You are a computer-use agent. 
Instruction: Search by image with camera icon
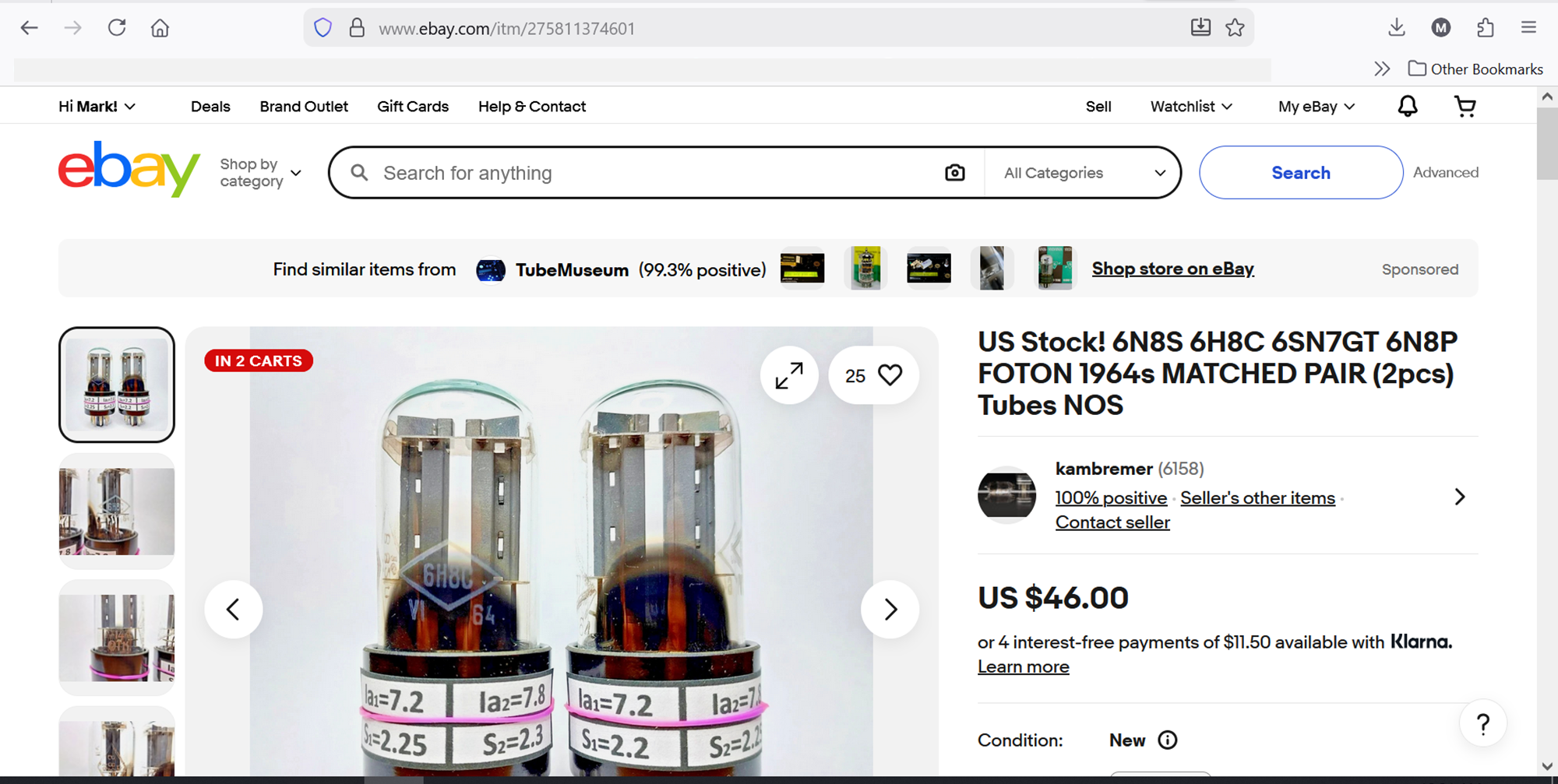955,173
